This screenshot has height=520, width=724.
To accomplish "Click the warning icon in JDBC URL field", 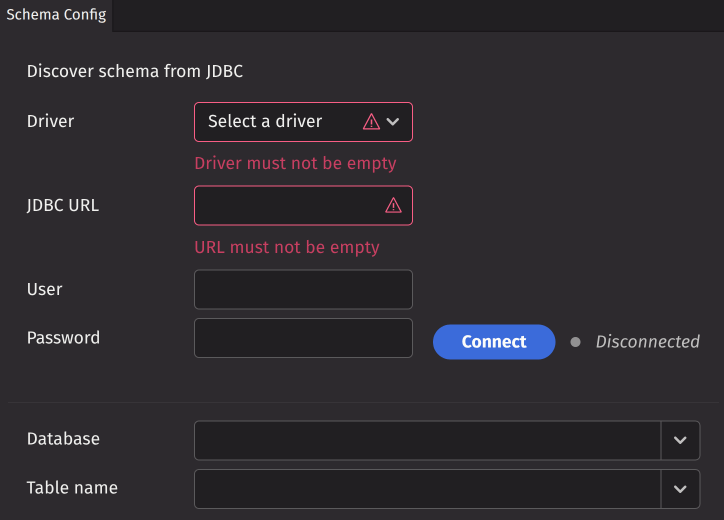I will [x=393, y=205].
